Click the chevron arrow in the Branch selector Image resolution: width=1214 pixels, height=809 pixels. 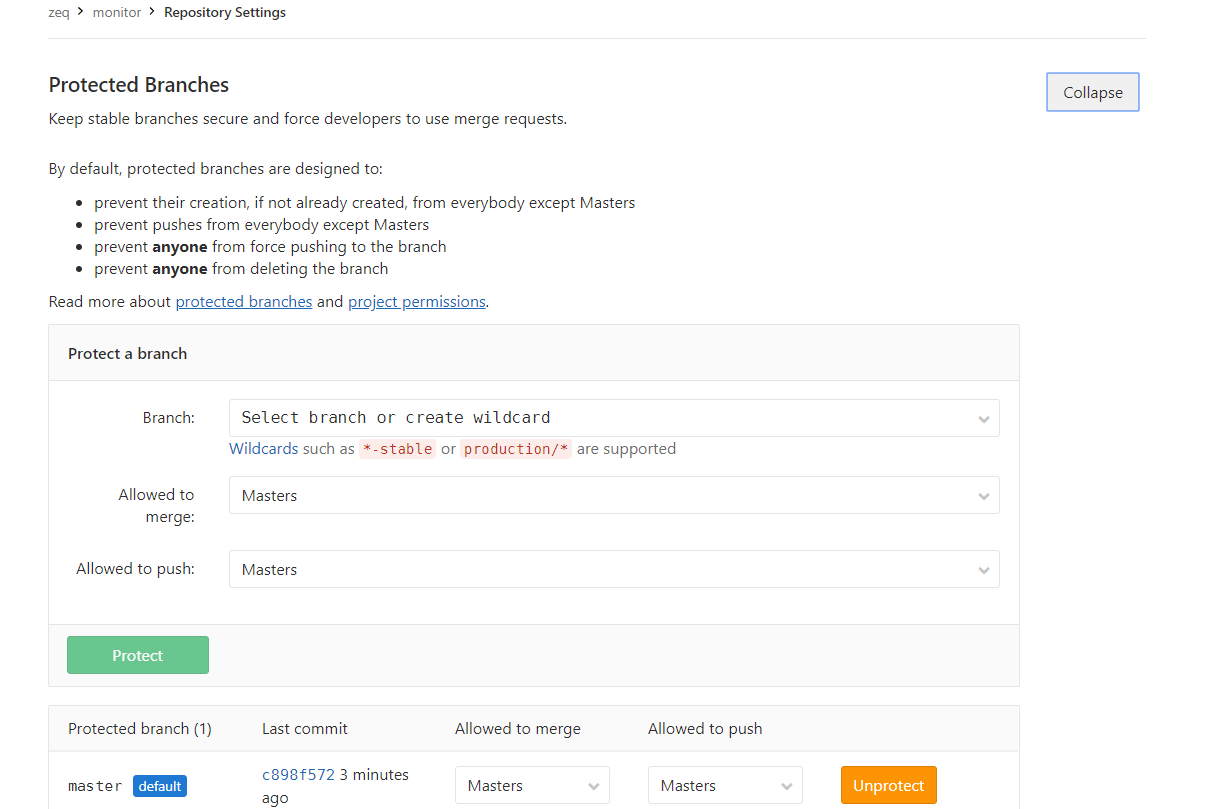point(983,419)
